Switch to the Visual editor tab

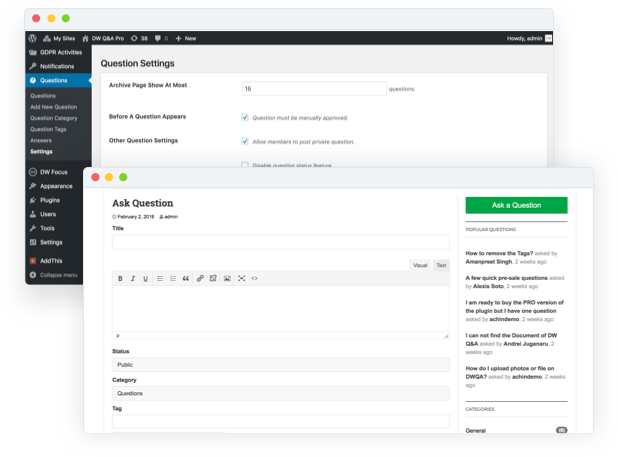tap(420, 265)
